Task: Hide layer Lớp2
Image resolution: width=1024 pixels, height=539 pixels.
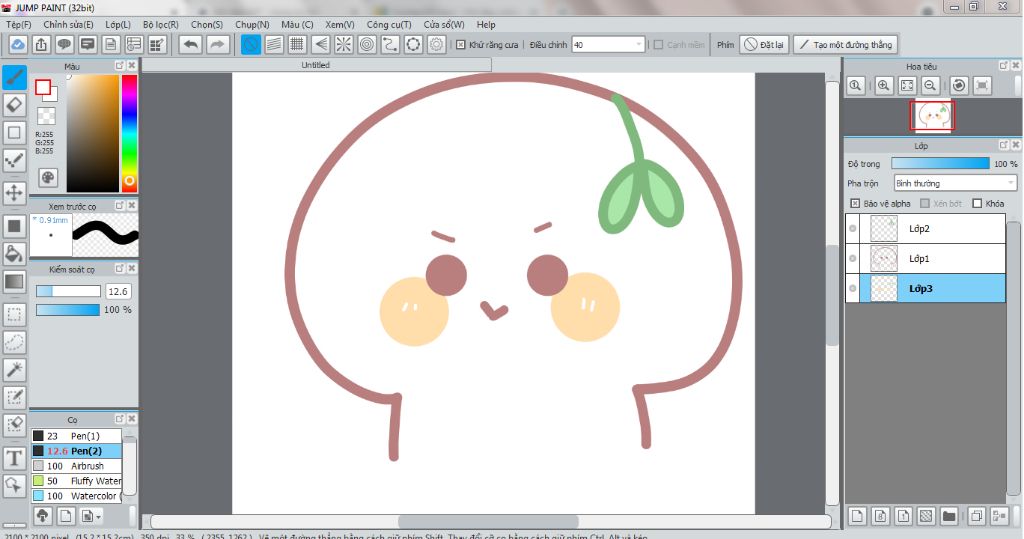Action: click(852, 229)
